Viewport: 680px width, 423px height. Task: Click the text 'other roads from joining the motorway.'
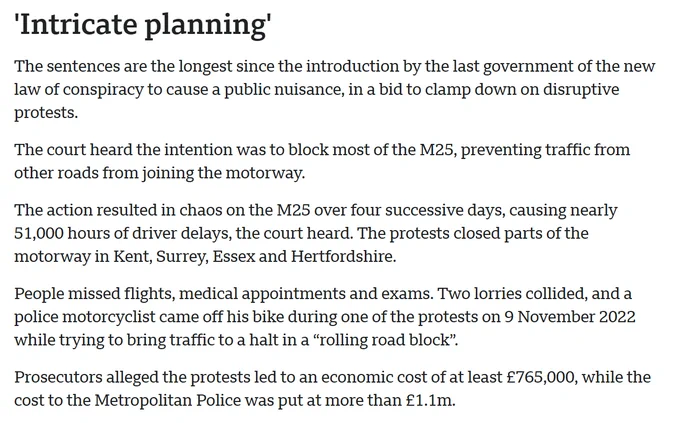(x=160, y=173)
